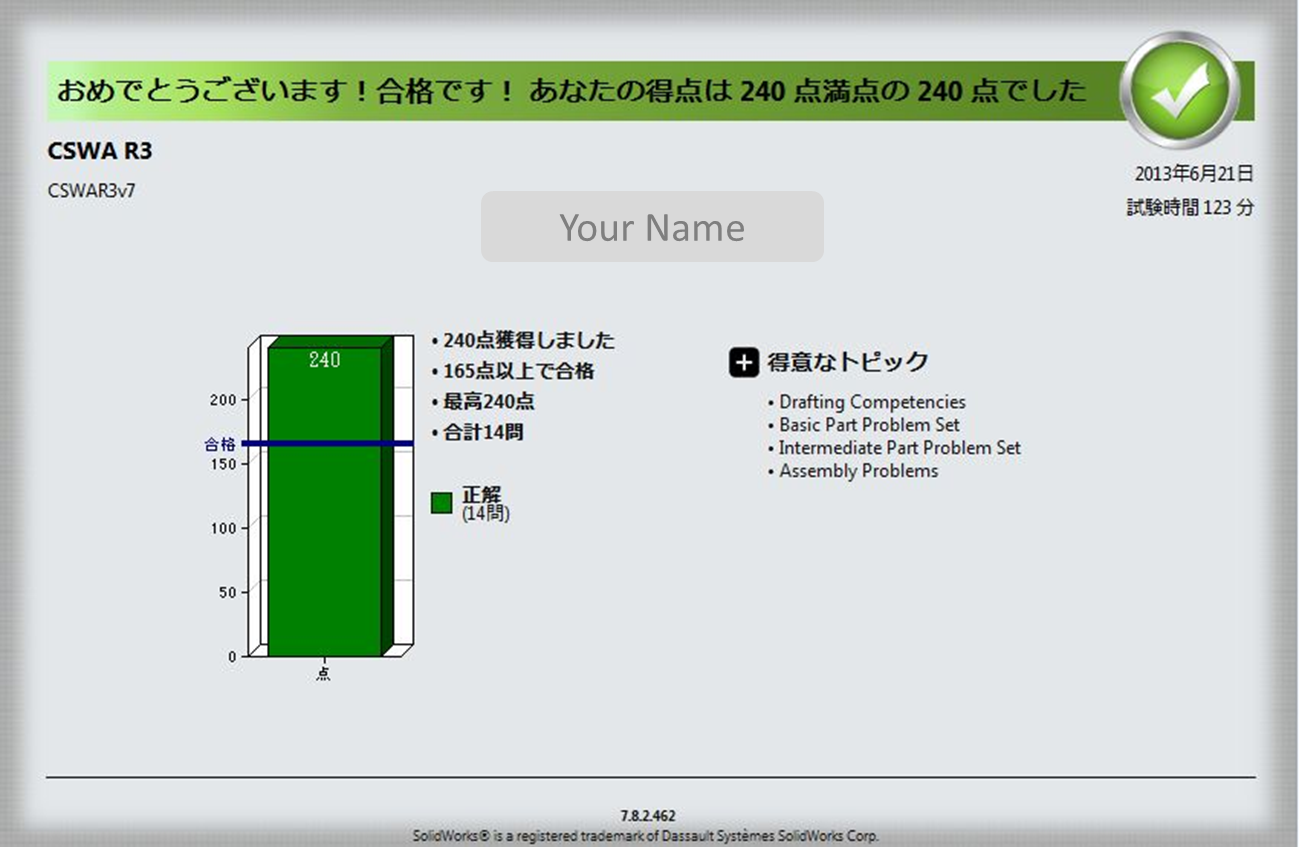Click the 点 label under the bar
Screen dimensions: 1299x847
[x=323, y=675]
